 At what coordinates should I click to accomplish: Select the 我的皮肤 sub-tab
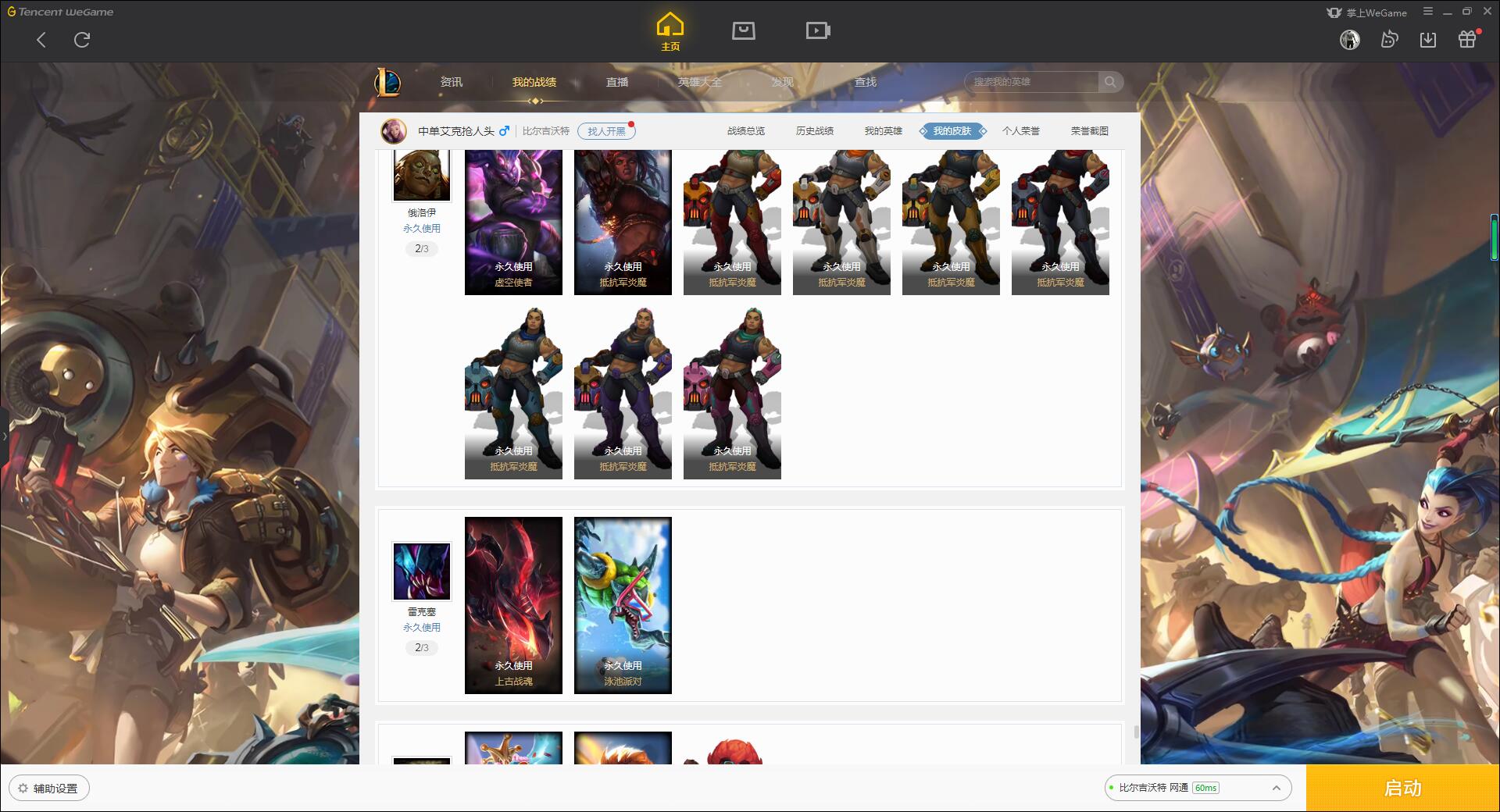point(952,131)
